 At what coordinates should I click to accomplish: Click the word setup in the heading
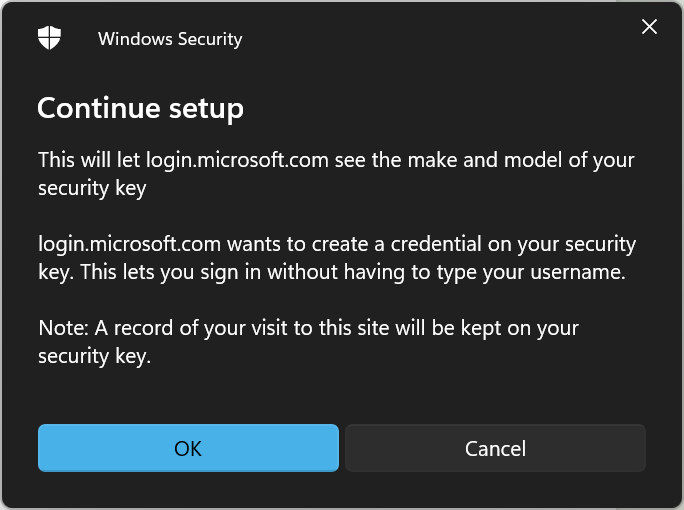[x=206, y=109]
